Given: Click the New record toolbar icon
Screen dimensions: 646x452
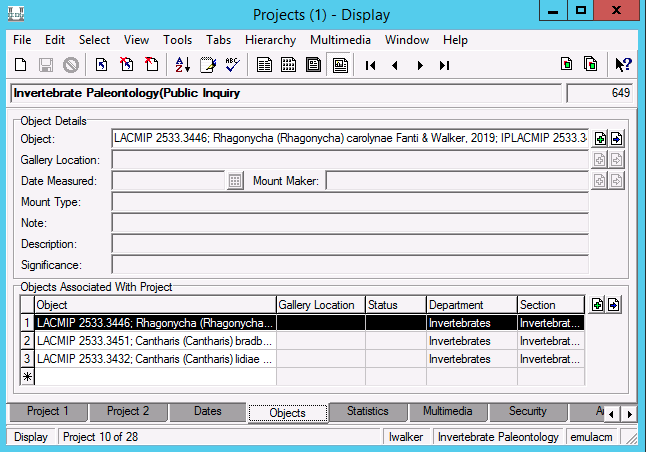Looking at the screenshot, I should pyautogui.click(x=21, y=65).
